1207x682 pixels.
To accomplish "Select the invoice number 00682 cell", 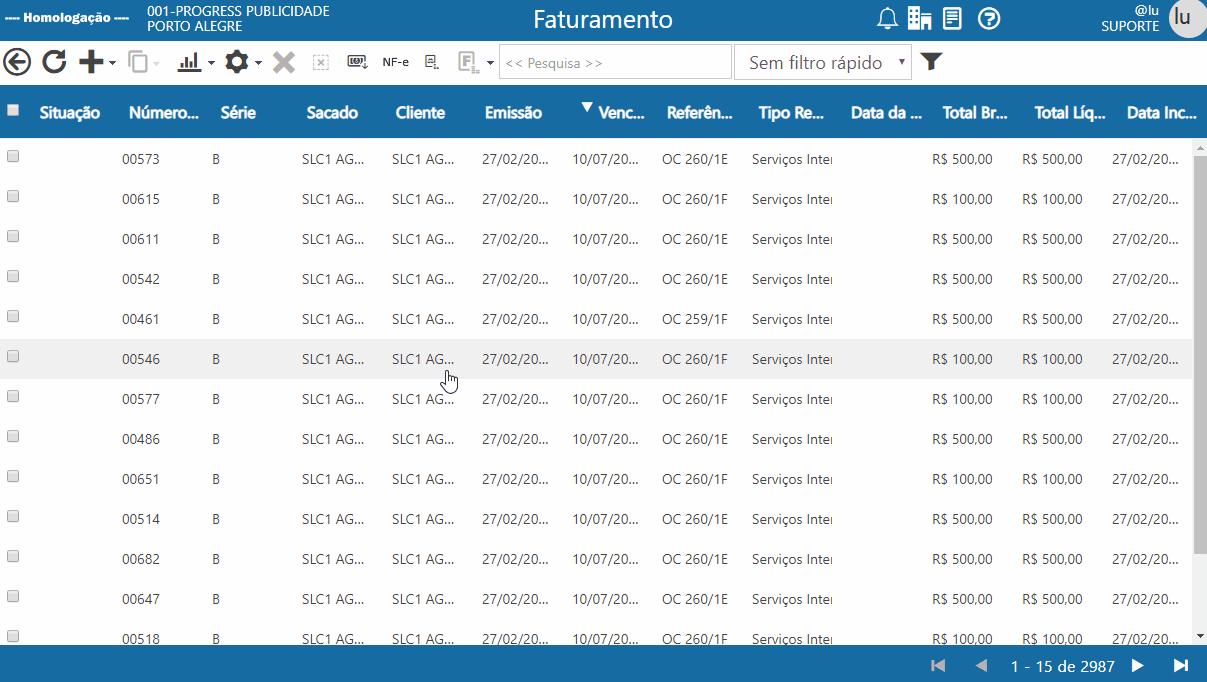I will 141,559.
